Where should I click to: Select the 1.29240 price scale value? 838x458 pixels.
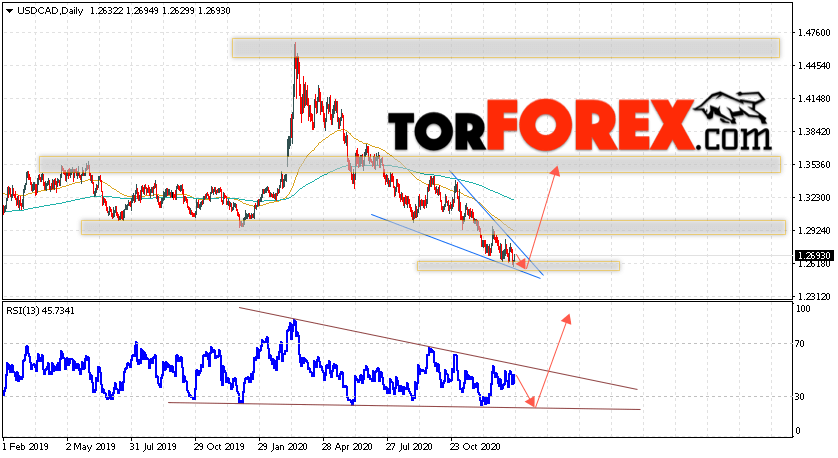coord(814,231)
